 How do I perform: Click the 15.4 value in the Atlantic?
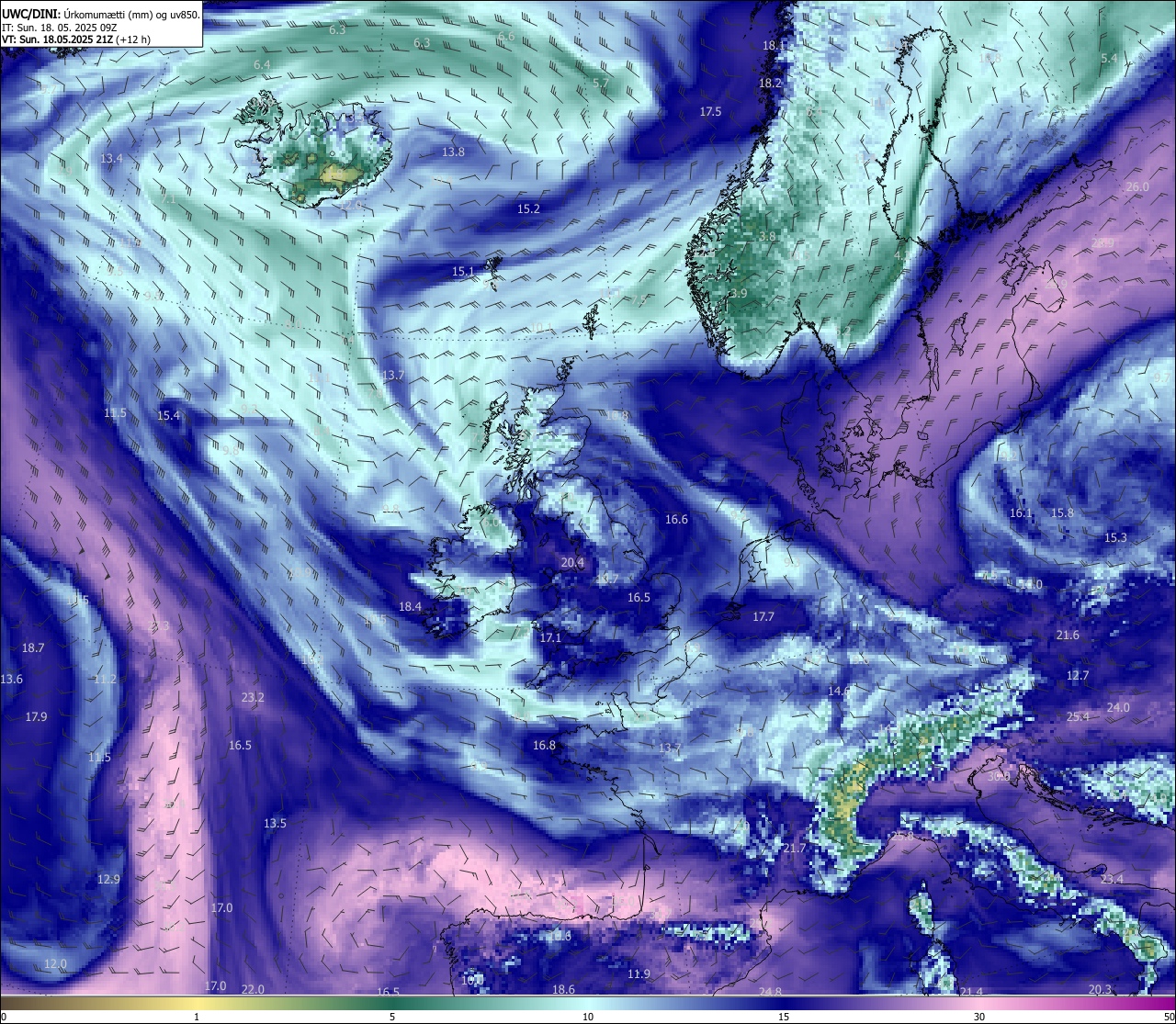pyautogui.click(x=168, y=416)
